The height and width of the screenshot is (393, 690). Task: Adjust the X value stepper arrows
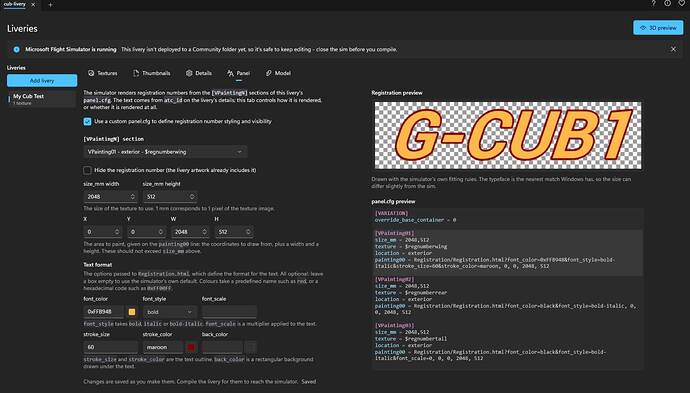click(117, 231)
